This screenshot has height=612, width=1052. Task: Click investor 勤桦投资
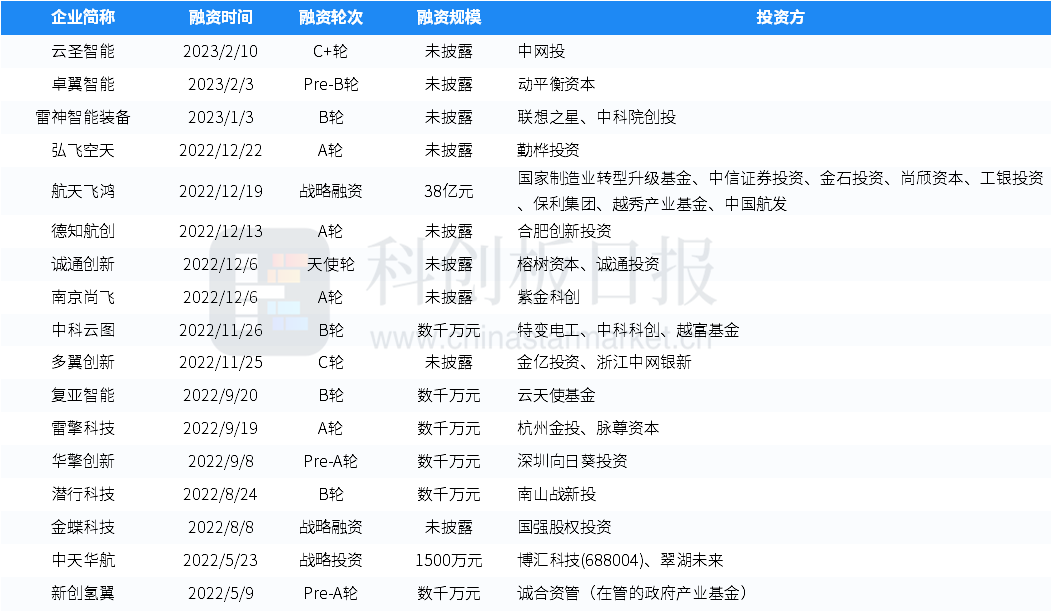549,150
